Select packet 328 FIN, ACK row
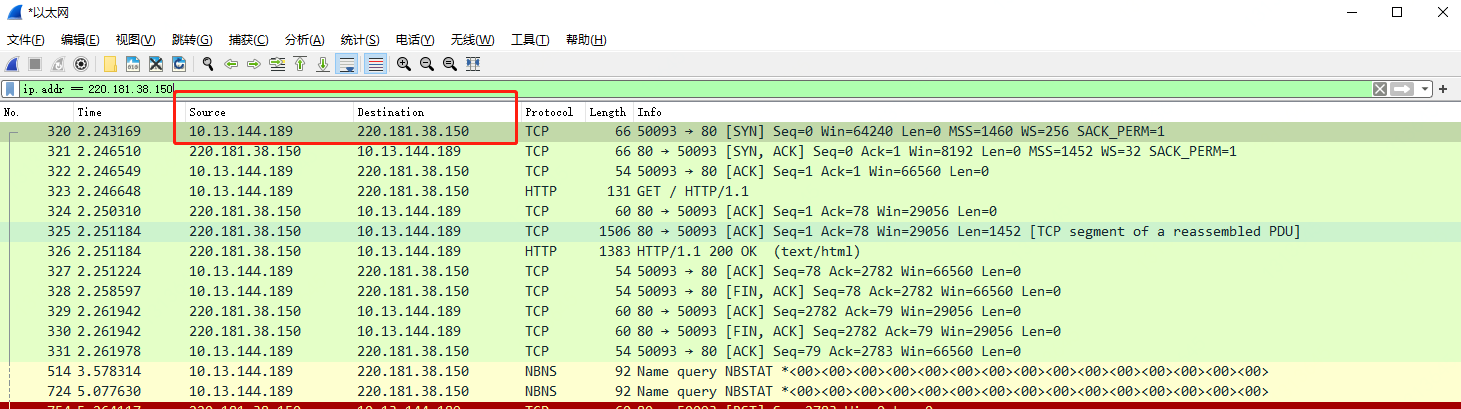1461x409 pixels. (730, 291)
